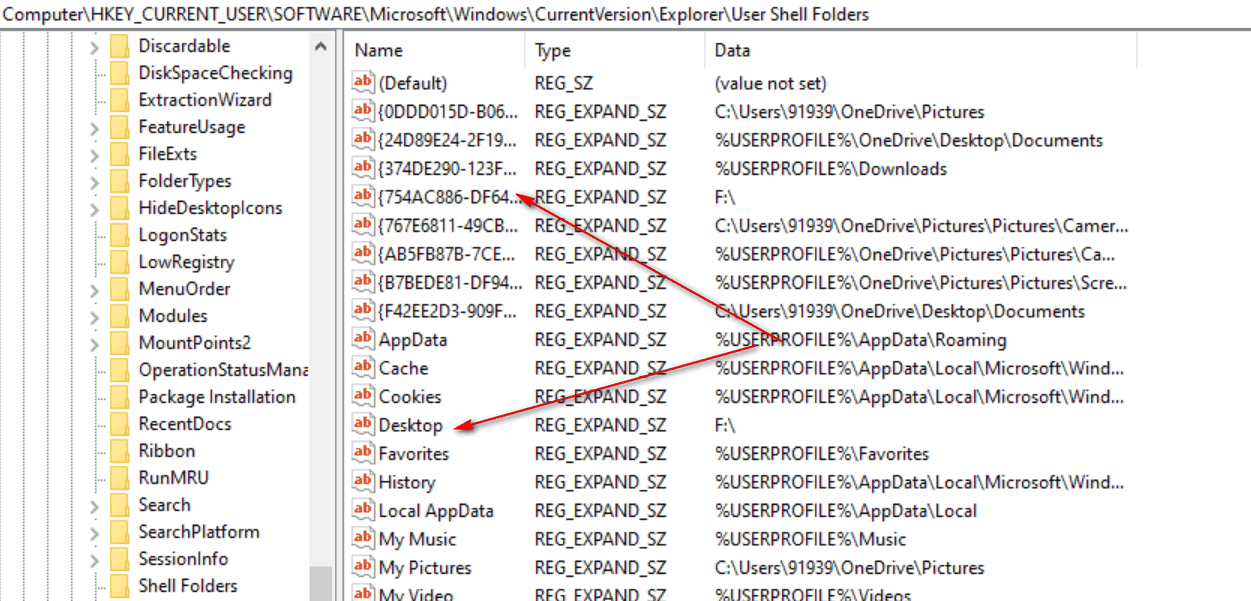
Task: Click the ExtractionWizard folder icon
Action: 120,100
